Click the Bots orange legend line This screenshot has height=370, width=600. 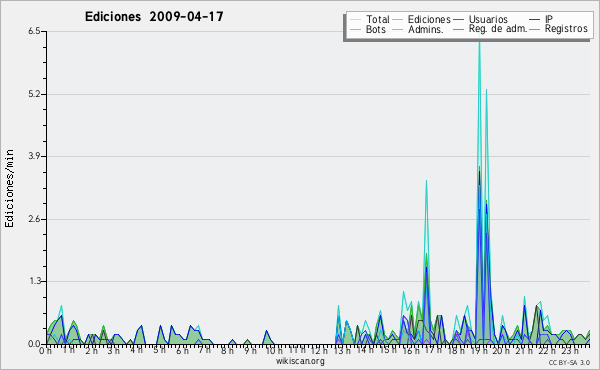355,29
